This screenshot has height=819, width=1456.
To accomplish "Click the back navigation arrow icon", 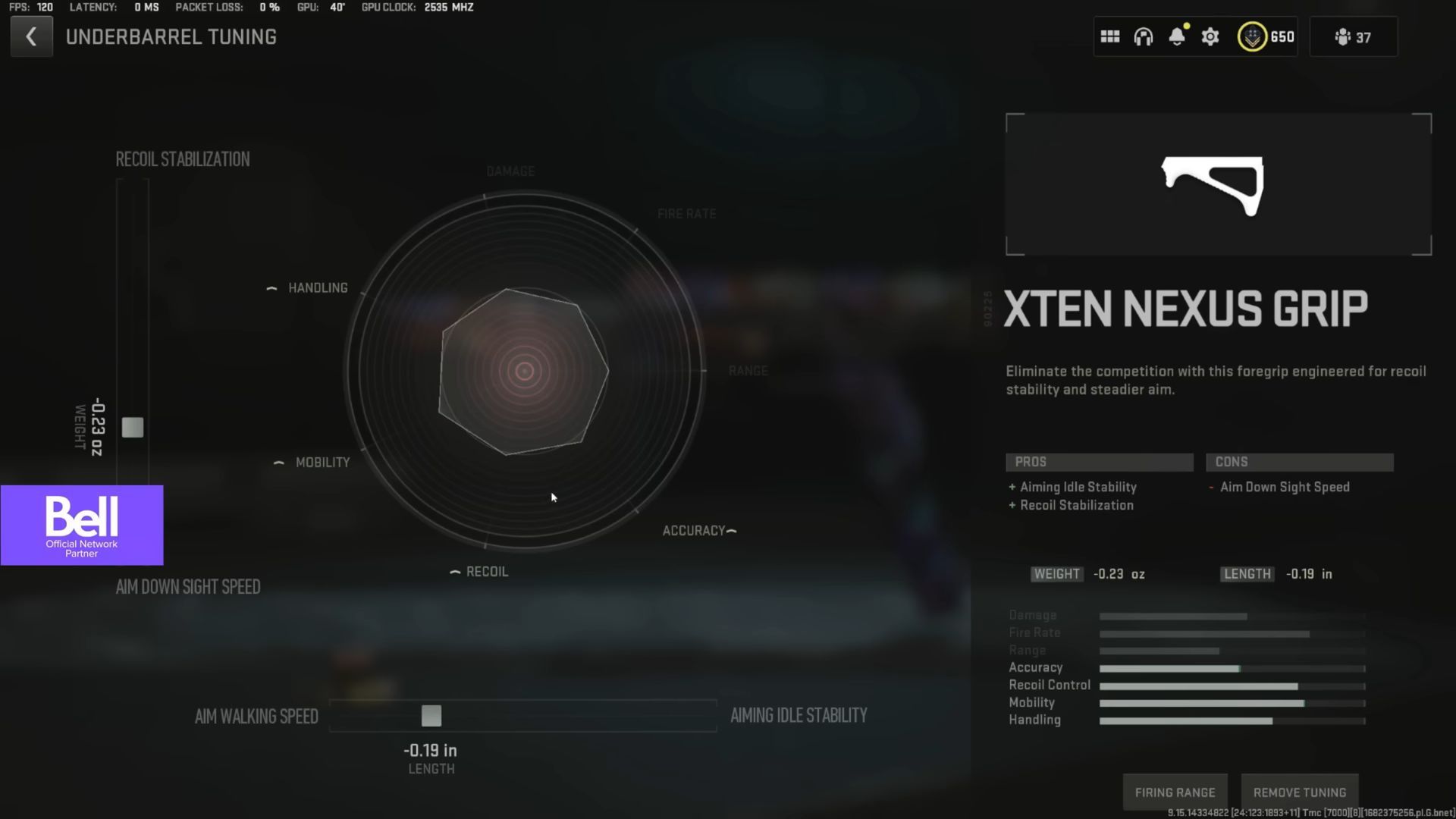I will (x=30, y=36).
